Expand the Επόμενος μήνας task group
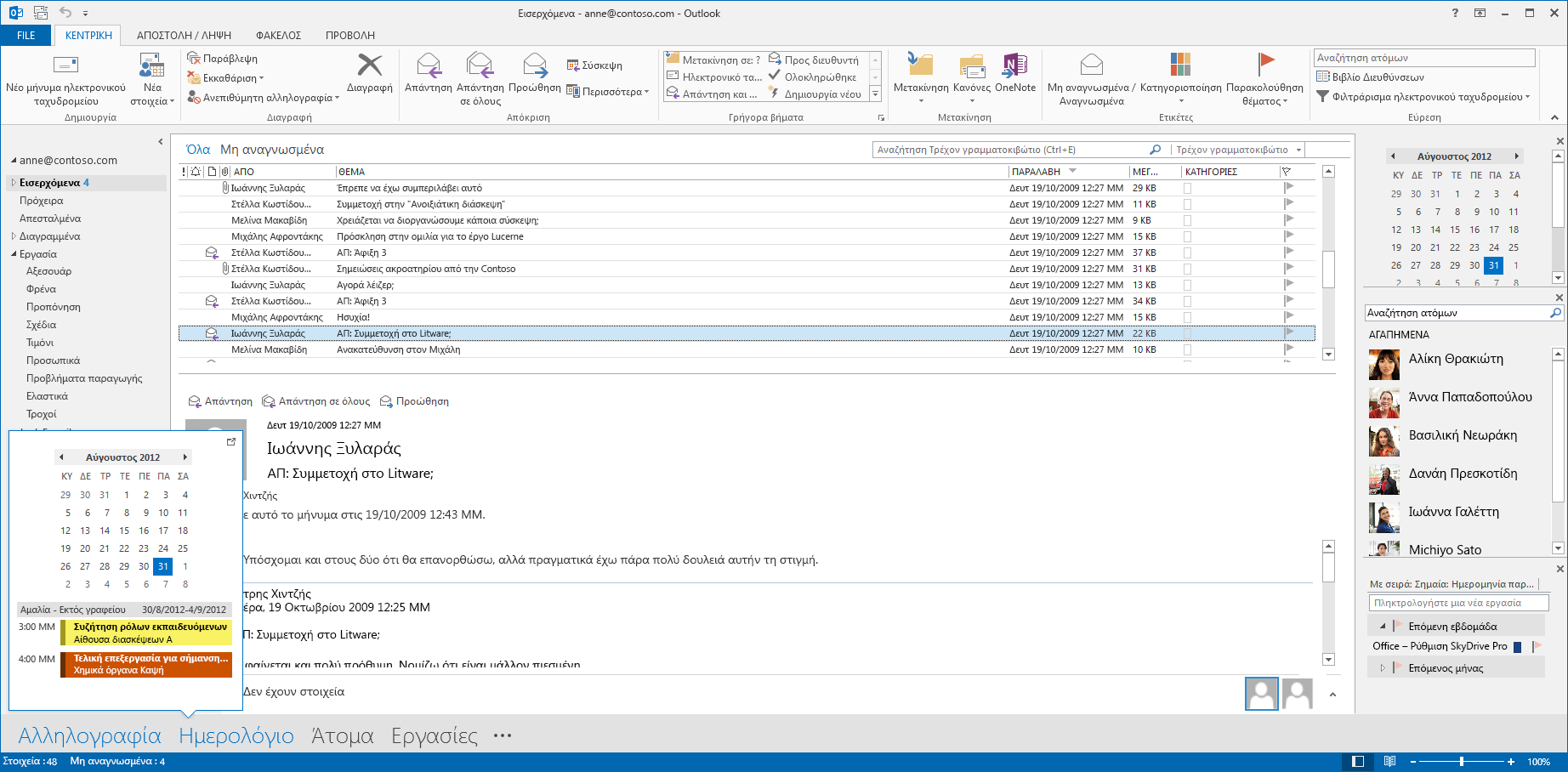1568x772 pixels. pyautogui.click(x=1383, y=668)
